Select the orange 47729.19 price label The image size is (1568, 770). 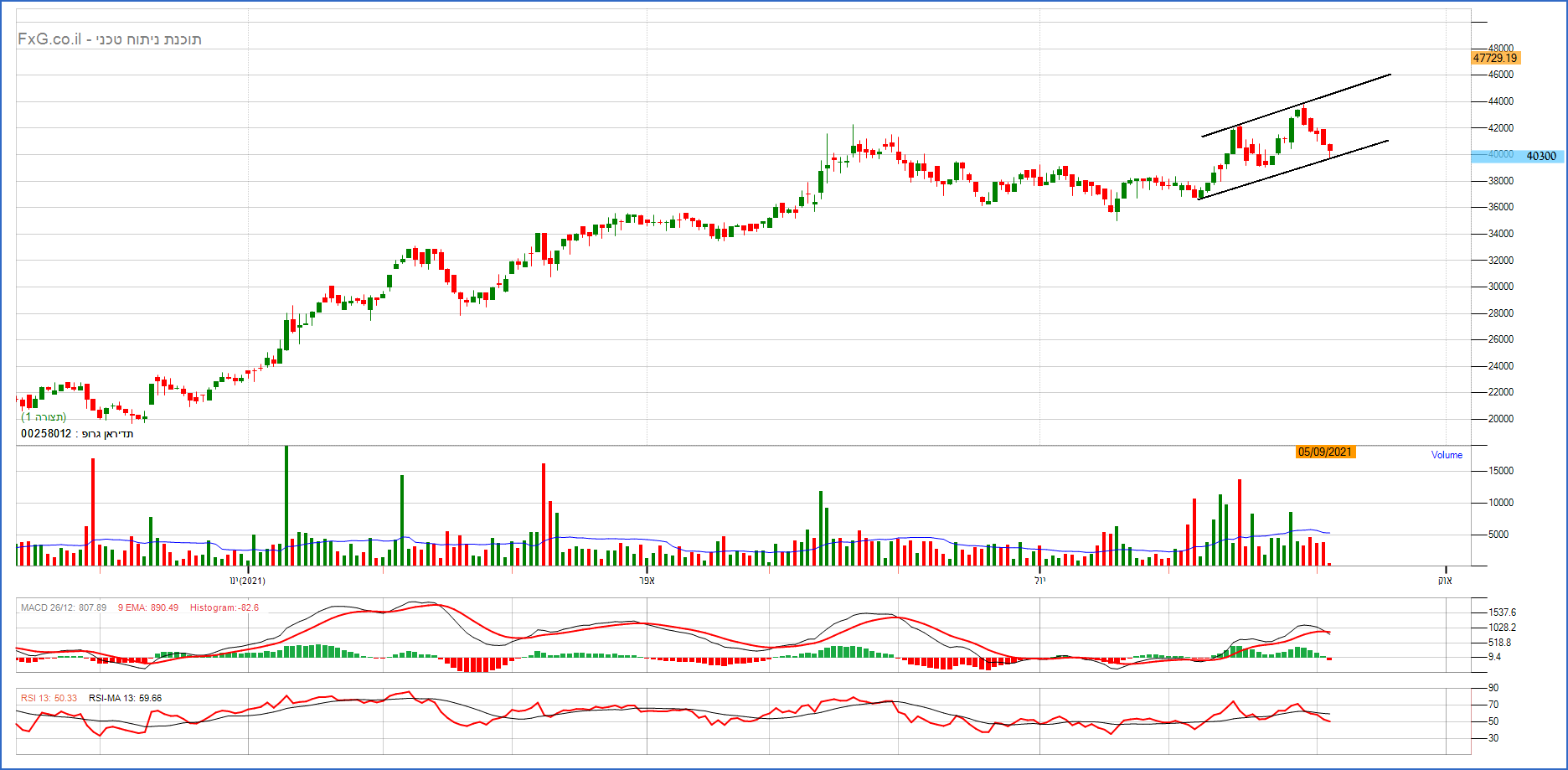pos(1495,58)
